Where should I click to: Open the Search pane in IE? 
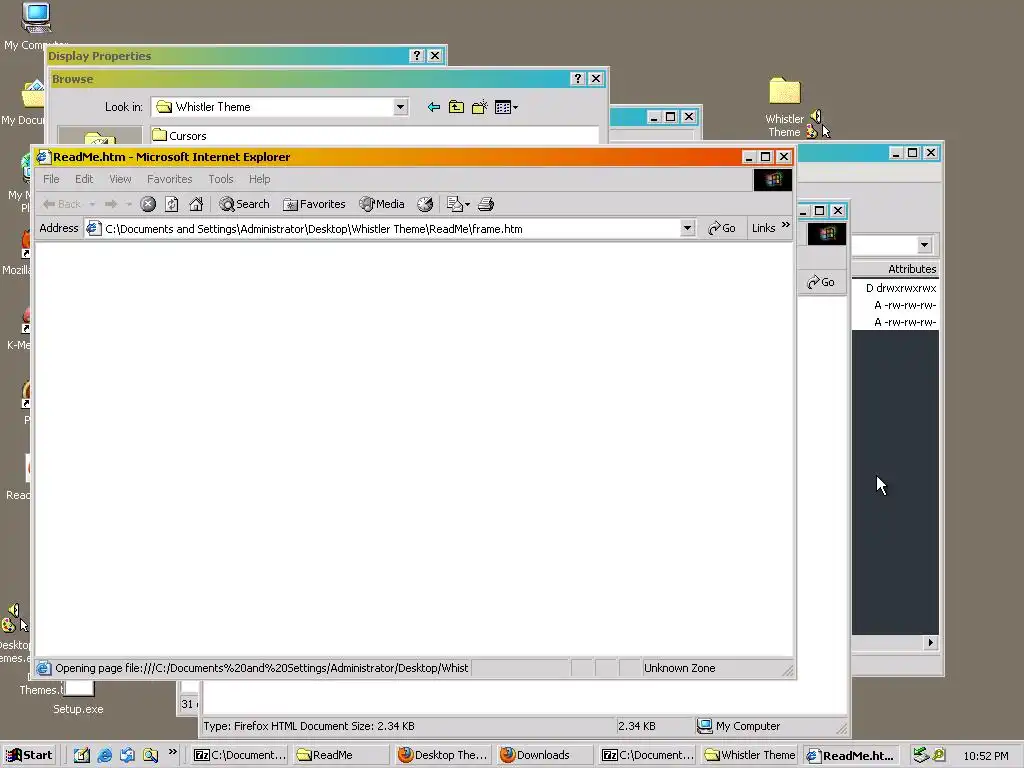(244, 204)
